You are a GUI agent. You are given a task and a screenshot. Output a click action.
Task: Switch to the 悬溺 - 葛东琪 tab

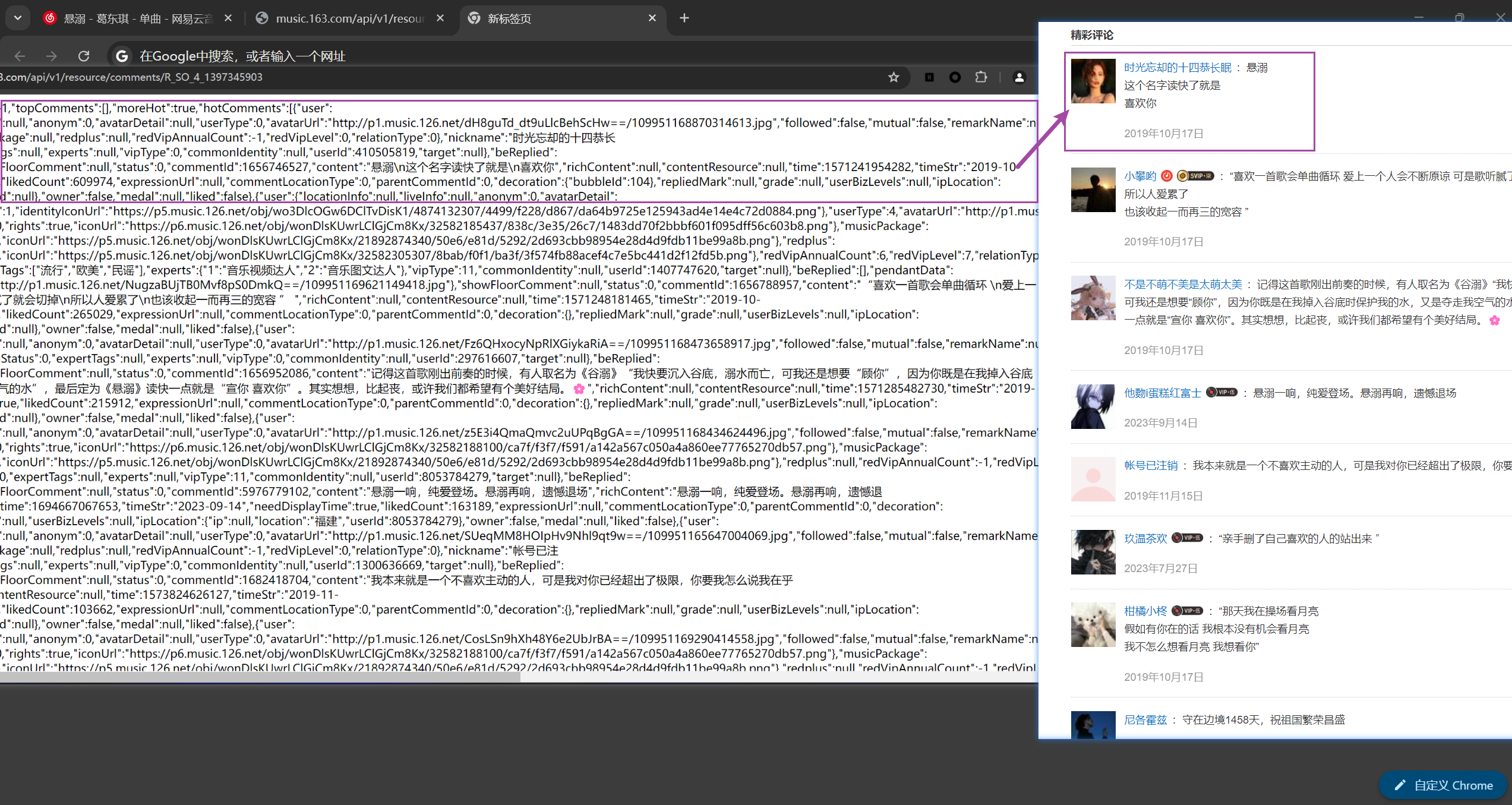[137, 18]
